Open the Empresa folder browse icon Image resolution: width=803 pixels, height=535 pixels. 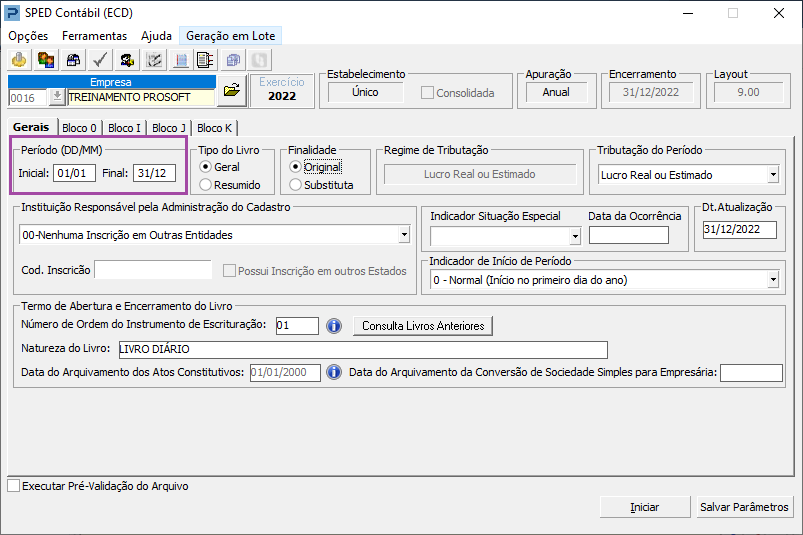[231, 91]
